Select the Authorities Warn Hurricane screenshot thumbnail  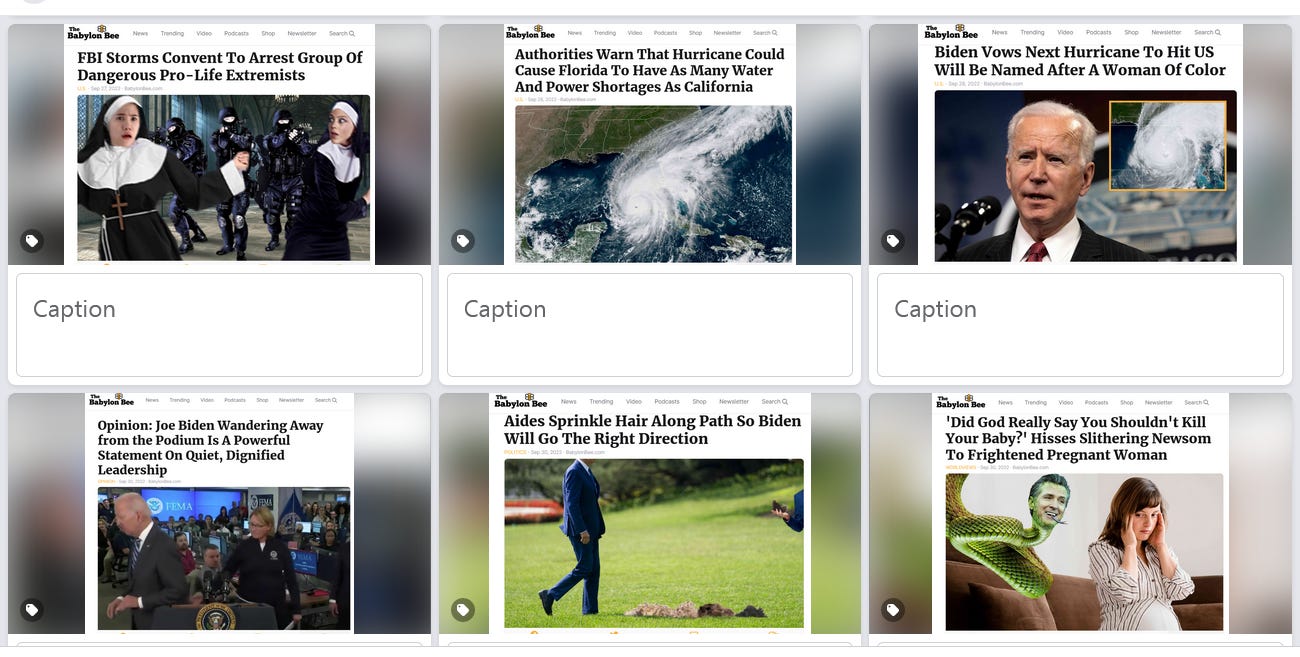[x=650, y=144]
